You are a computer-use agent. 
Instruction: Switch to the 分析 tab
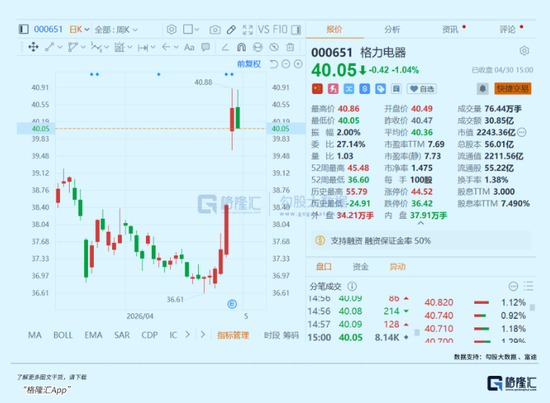coord(392,29)
